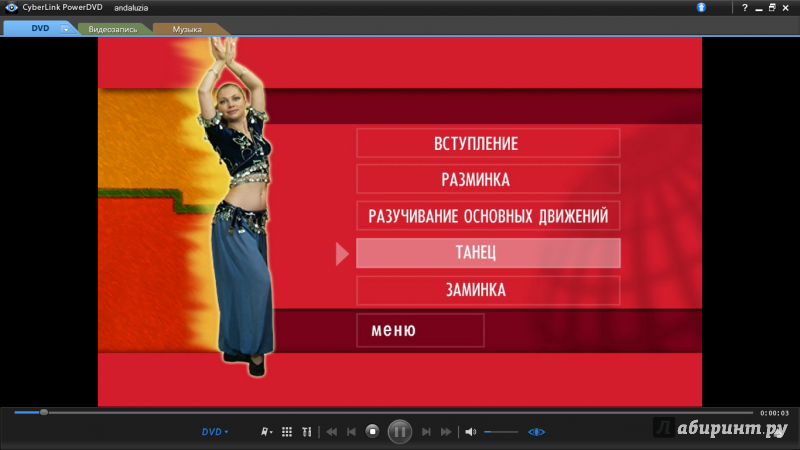Viewport: 800px width, 450px height.
Task: Jump to the previous chapter
Action: point(352,432)
